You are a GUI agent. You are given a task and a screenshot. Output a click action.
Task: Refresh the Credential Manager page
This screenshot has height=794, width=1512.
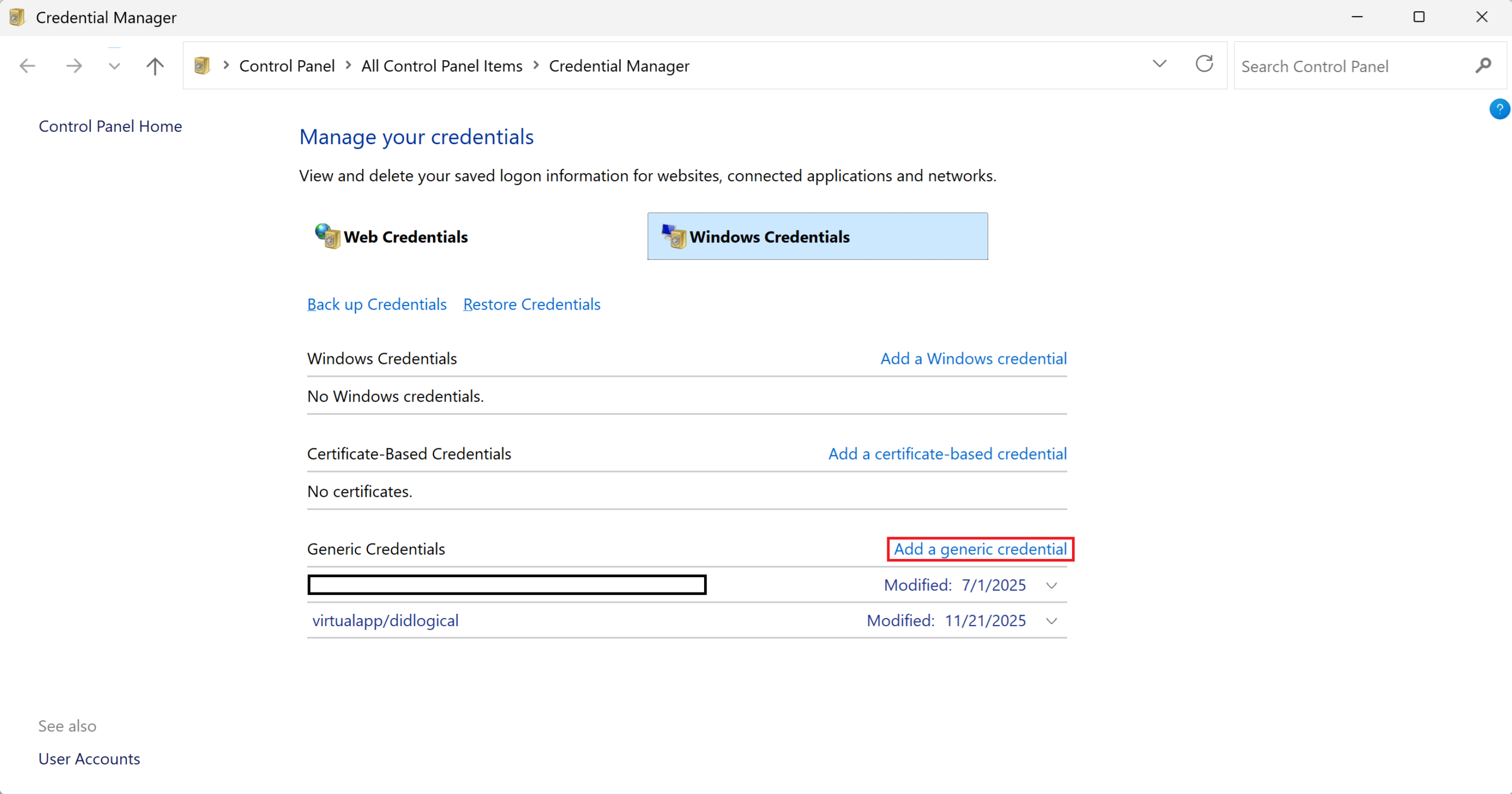[x=1204, y=64]
